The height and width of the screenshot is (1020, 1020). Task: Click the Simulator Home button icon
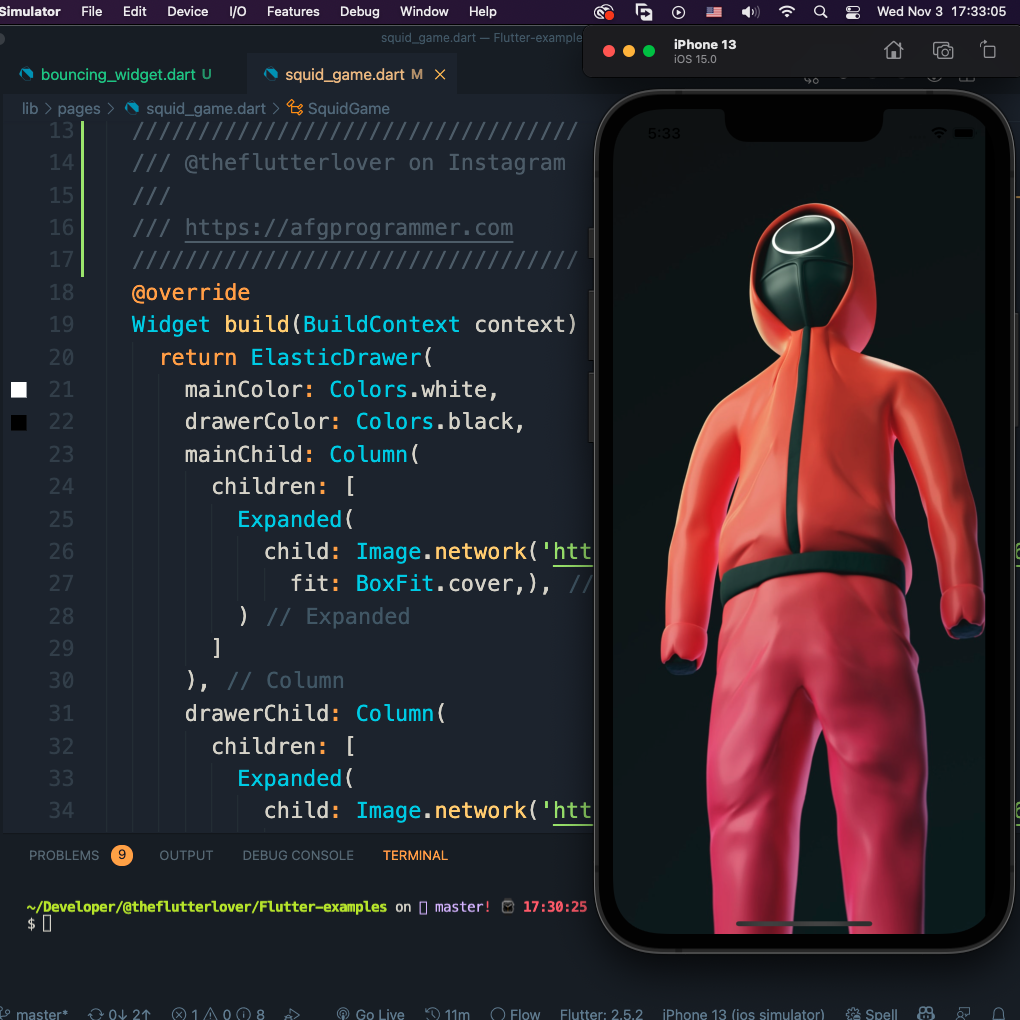893,50
